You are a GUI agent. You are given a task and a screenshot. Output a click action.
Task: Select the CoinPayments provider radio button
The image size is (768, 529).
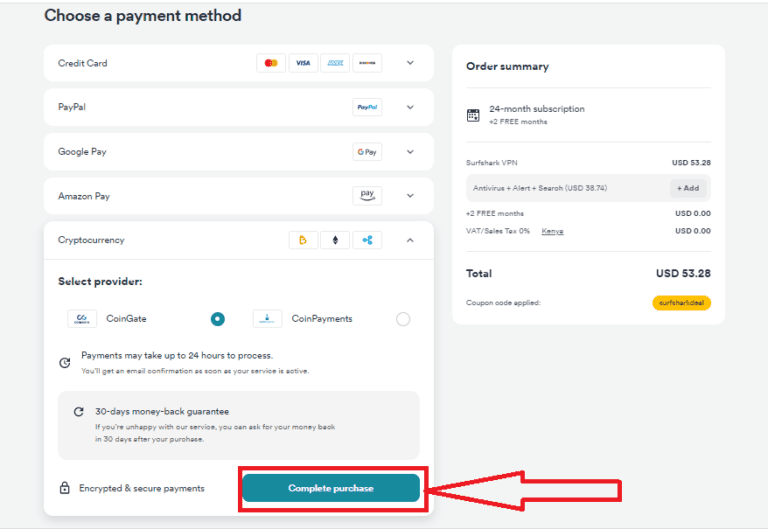tap(403, 319)
